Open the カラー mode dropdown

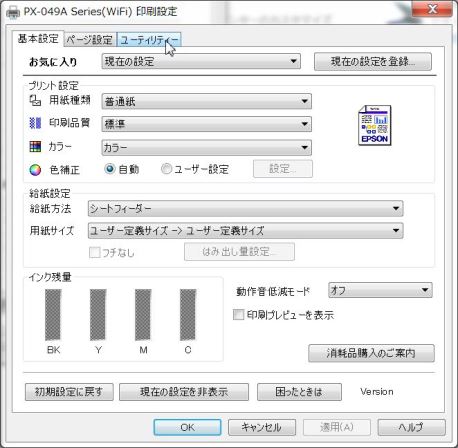(x=206, y=147)
